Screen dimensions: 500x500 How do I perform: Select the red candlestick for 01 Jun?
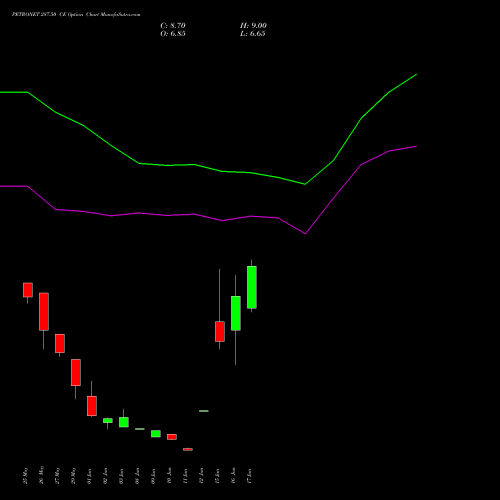click(x=92, y=406)
